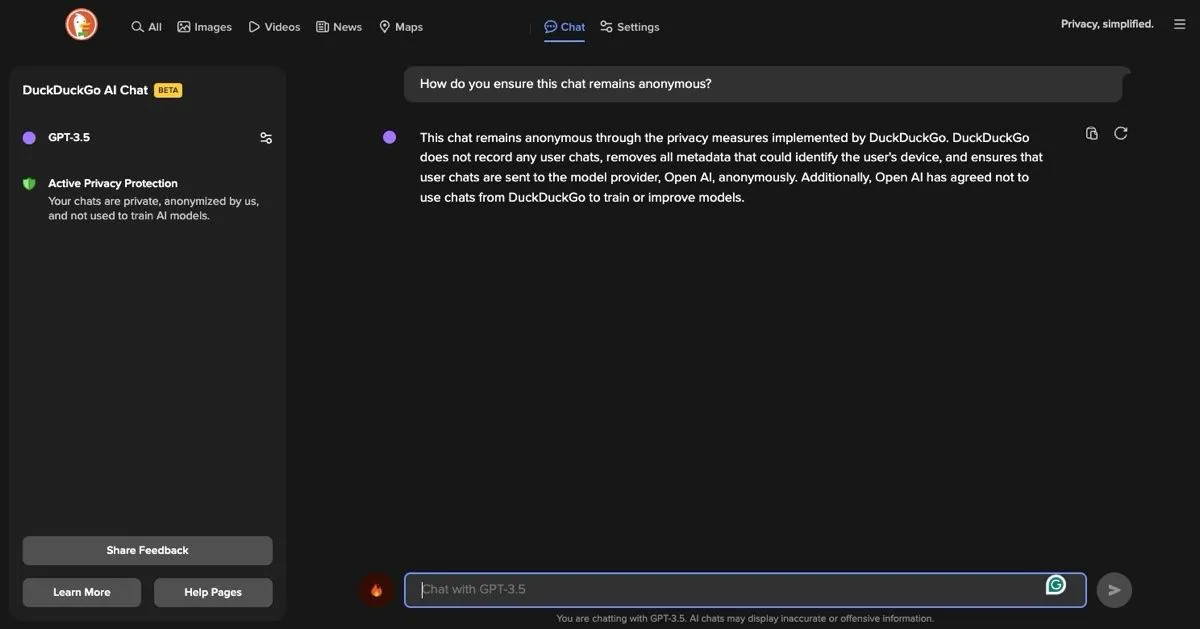The image size is (1200, 629).
Task: Switch to the Images tab
Action: coord(205,24)
